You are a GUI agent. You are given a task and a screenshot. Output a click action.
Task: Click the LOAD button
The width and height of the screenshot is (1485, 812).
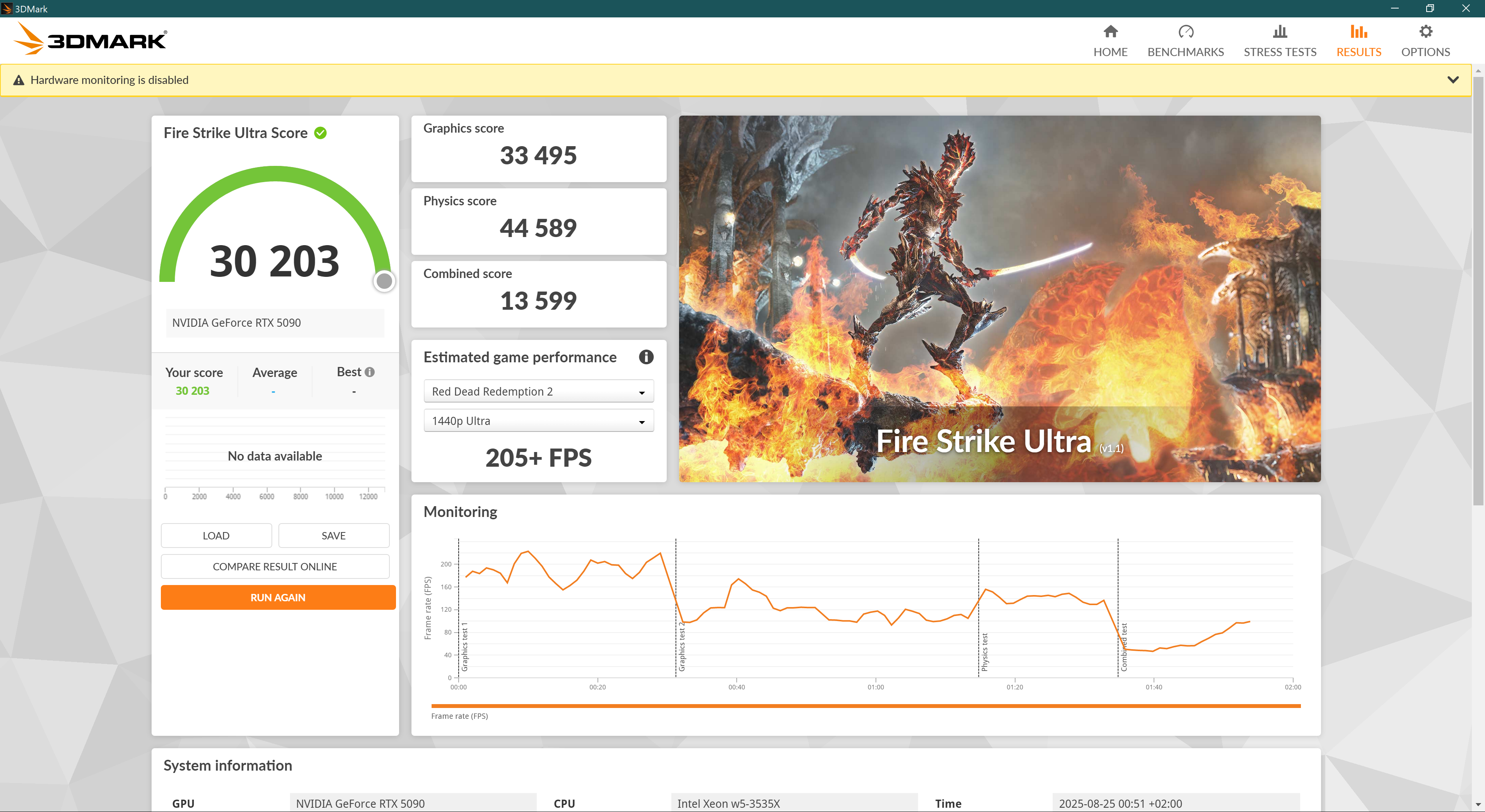tap(216, 536)
